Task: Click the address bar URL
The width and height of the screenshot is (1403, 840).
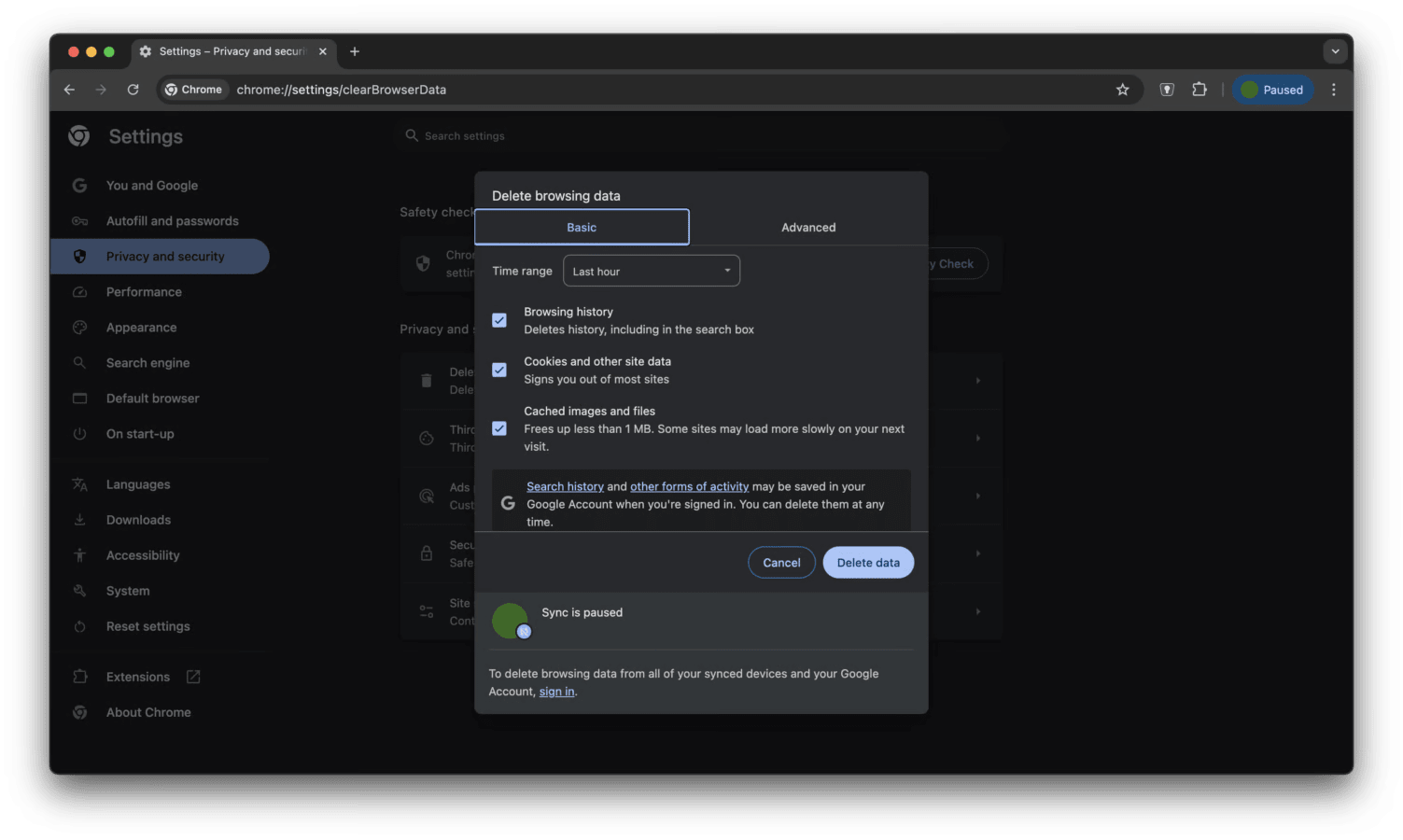Action: point(342,90)
